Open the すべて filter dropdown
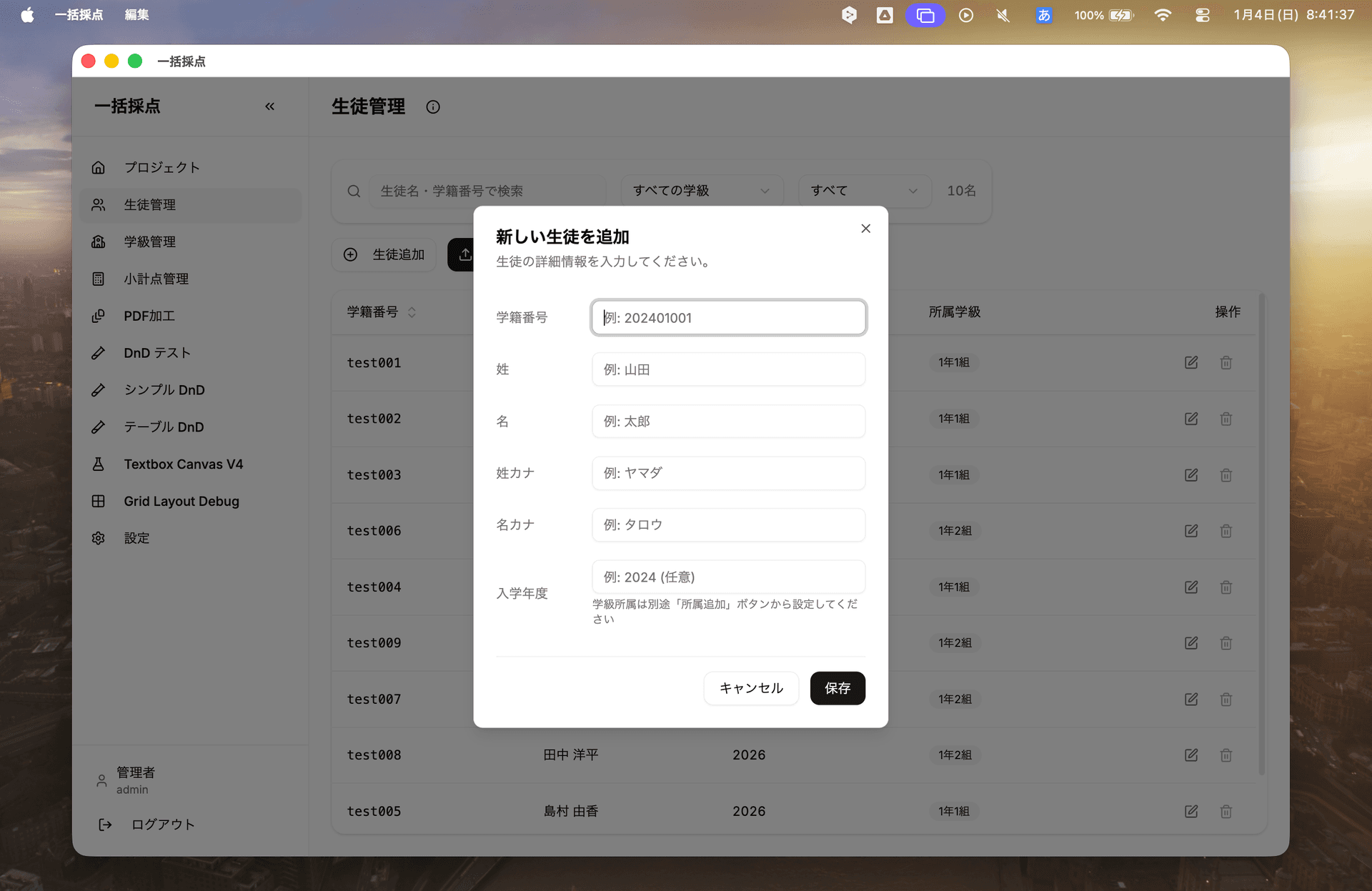 (864, 191)
